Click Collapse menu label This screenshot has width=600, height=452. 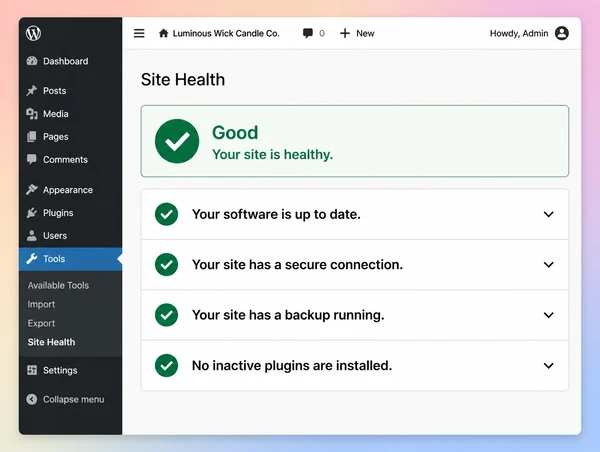click(x=73, y=399)
